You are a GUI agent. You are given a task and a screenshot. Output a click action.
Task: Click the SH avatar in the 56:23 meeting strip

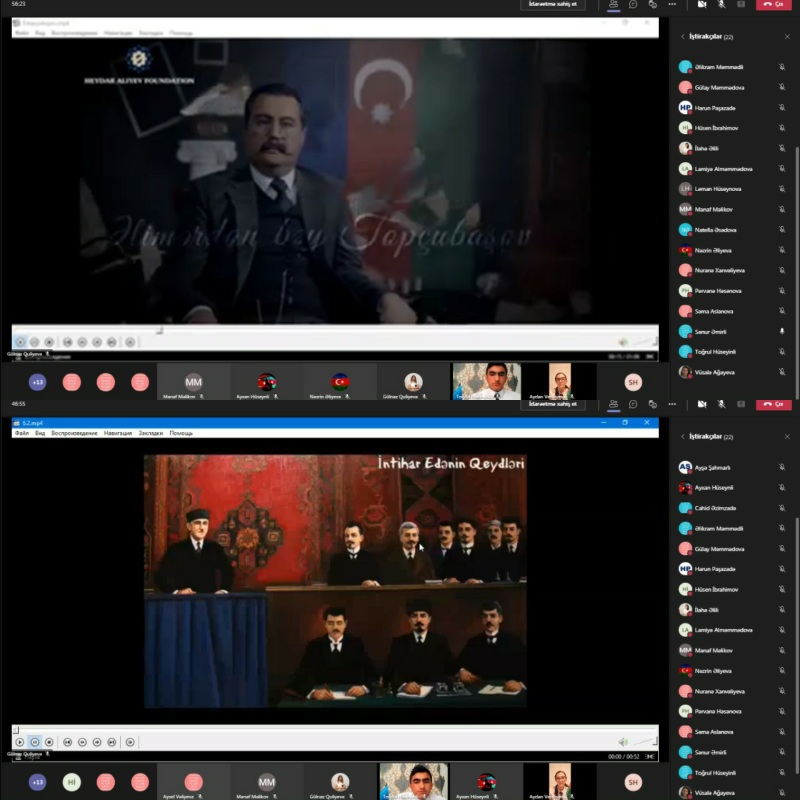coord(633,382)
